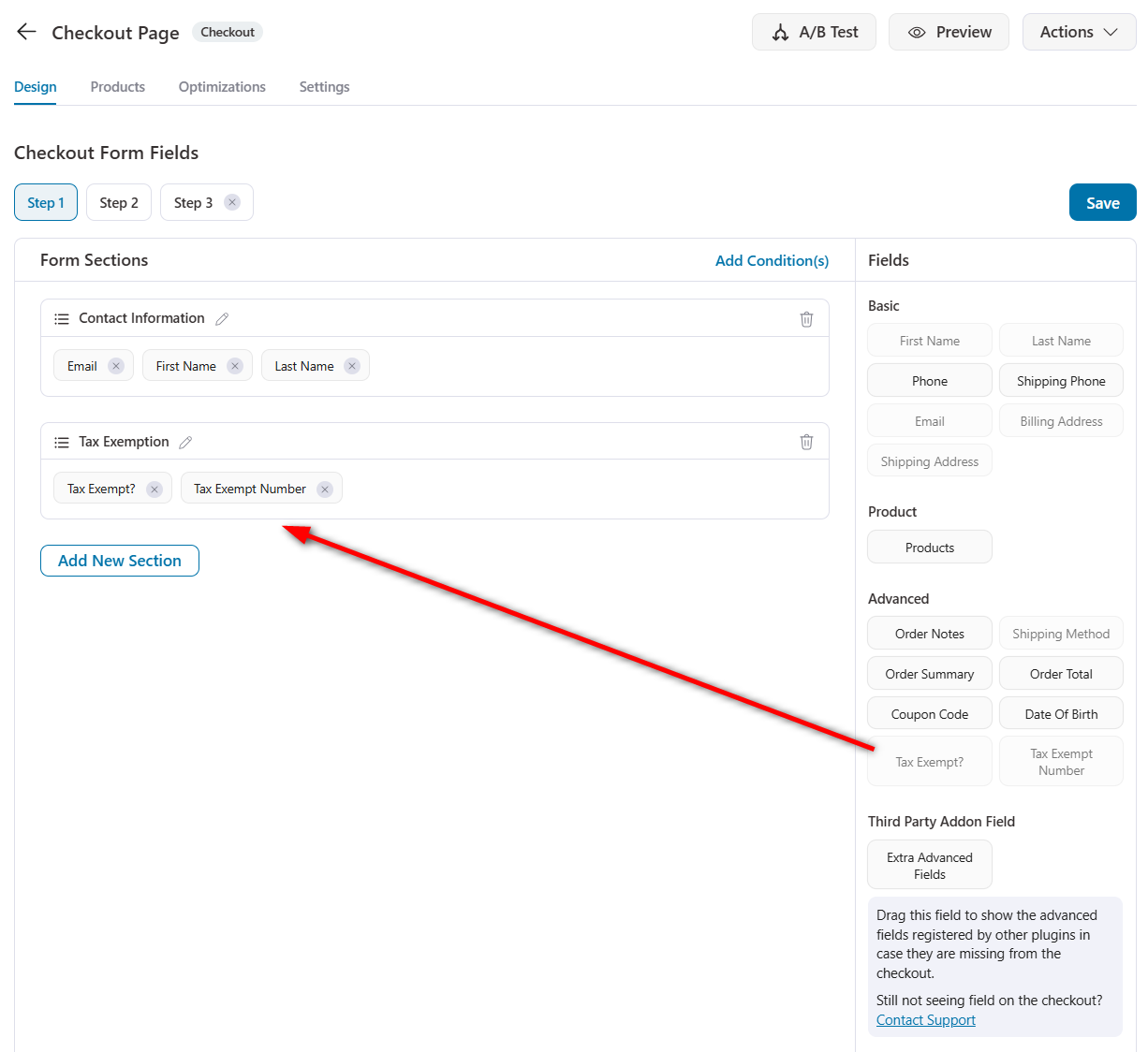Open the A/B Test tool
The image size is (1148, 1052).
(814, 31)
